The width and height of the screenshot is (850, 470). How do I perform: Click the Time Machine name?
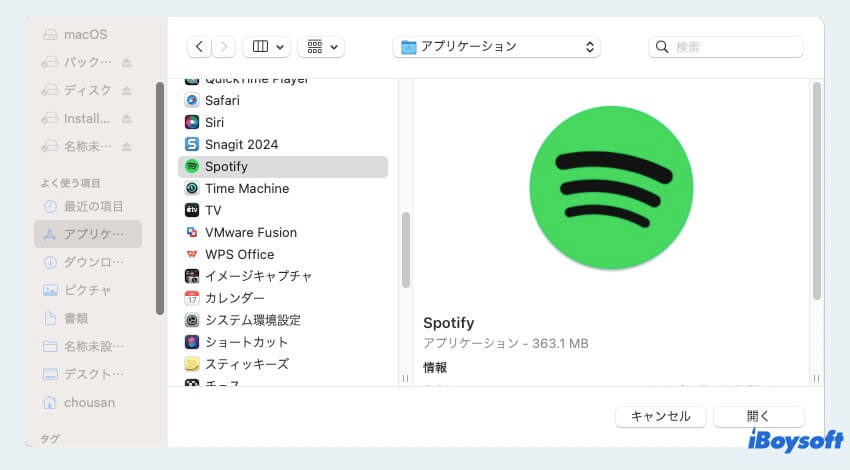[247, 188]
